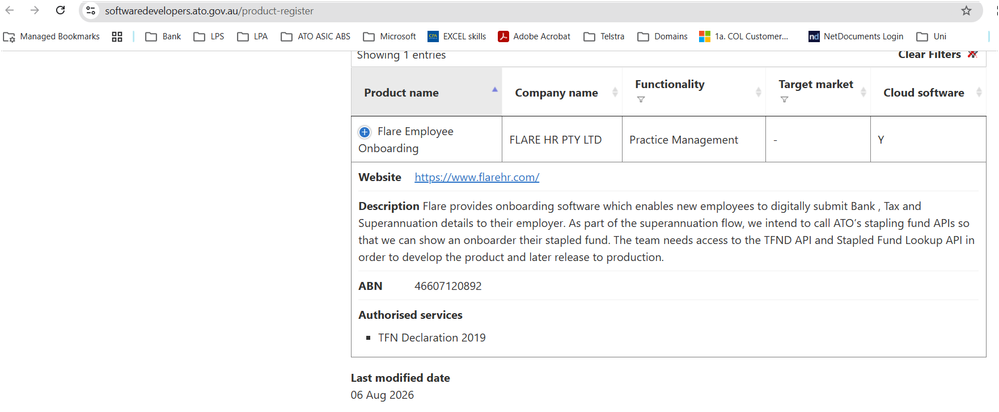This screenshot has height=412, width=999.
Task: Select TFN Declaration 2019 list entry
Action: 433,338
